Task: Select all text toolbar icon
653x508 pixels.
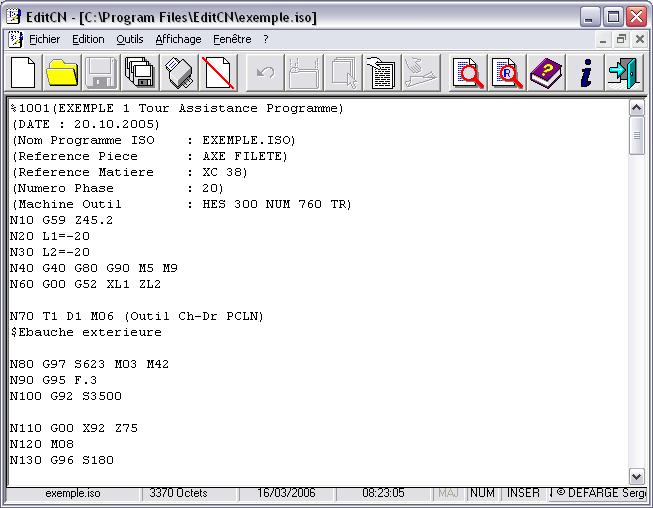Action: (x=380, y=73)
